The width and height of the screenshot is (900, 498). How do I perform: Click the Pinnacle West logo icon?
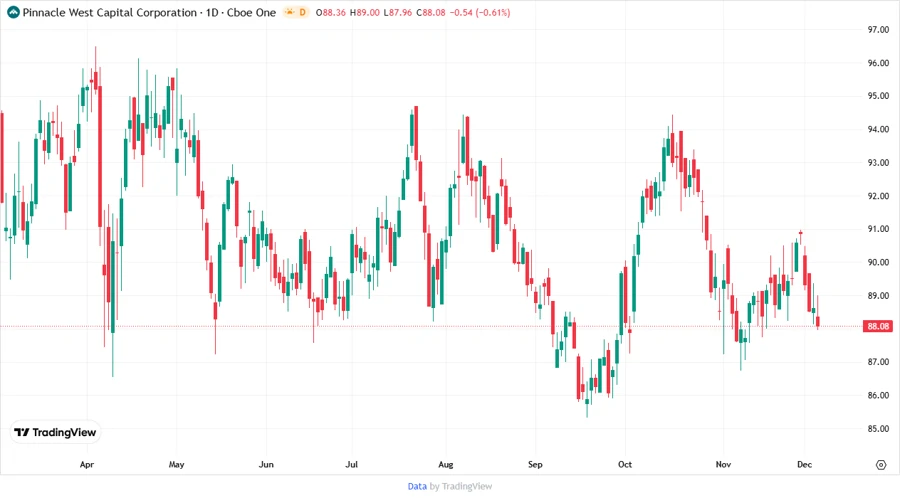tap(13, 12)
